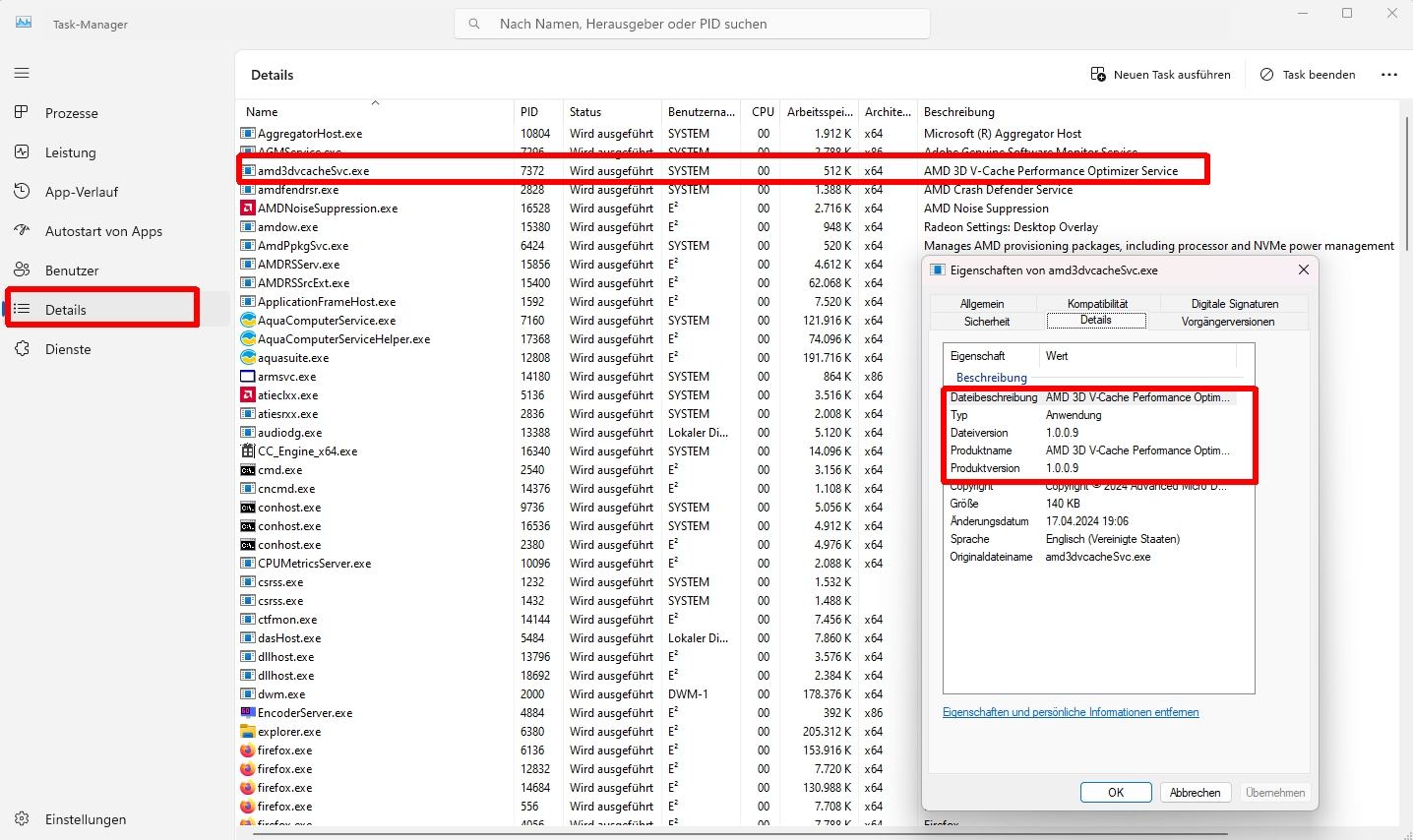The image size is (1413, 840).
Task: Click the aquasuite.exe icon
Action: pos(248,357)
